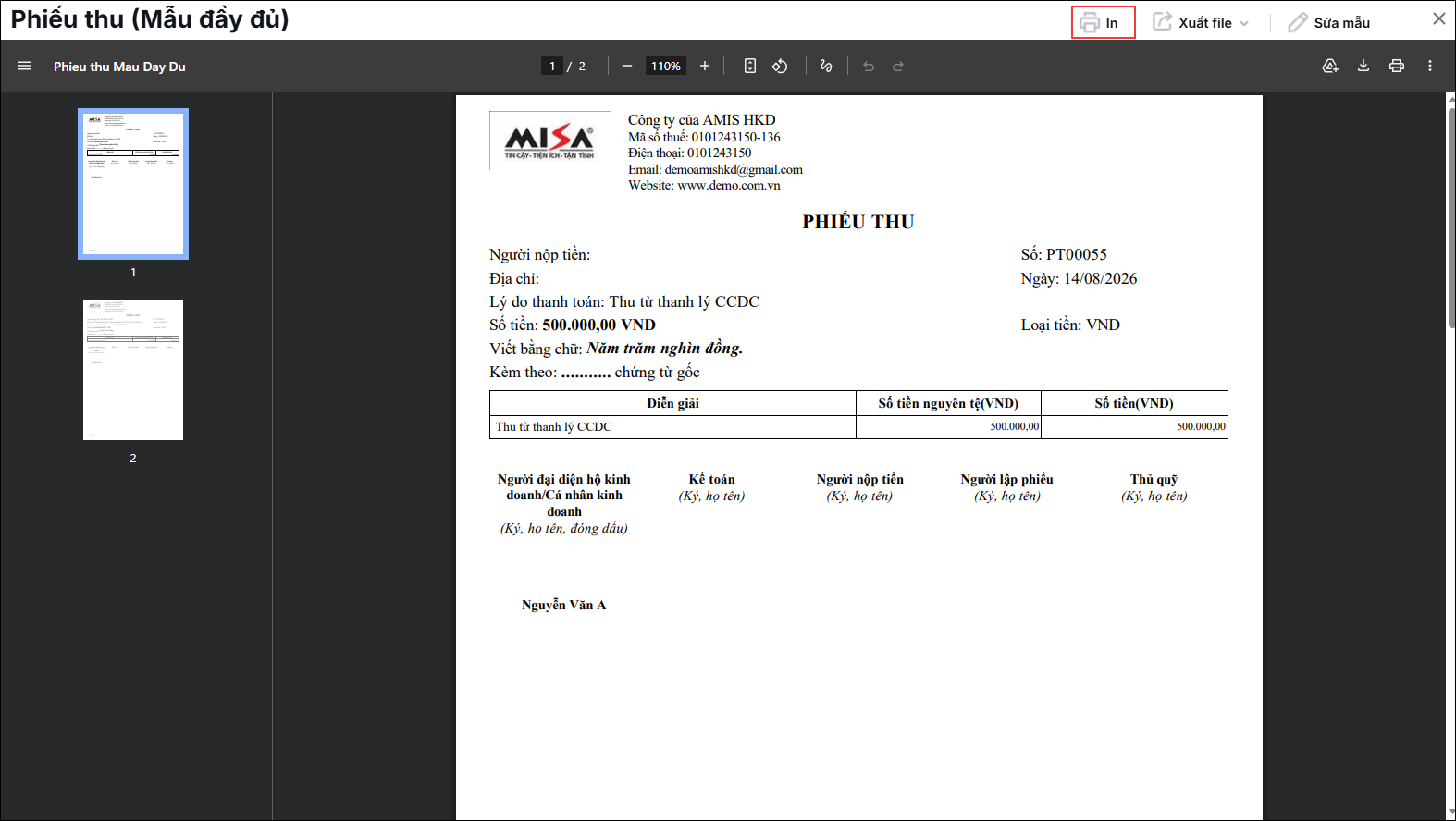Click the PDF viewer print icon
The height and width of the screenshot is (821, 1456).
pos(1397,66)
